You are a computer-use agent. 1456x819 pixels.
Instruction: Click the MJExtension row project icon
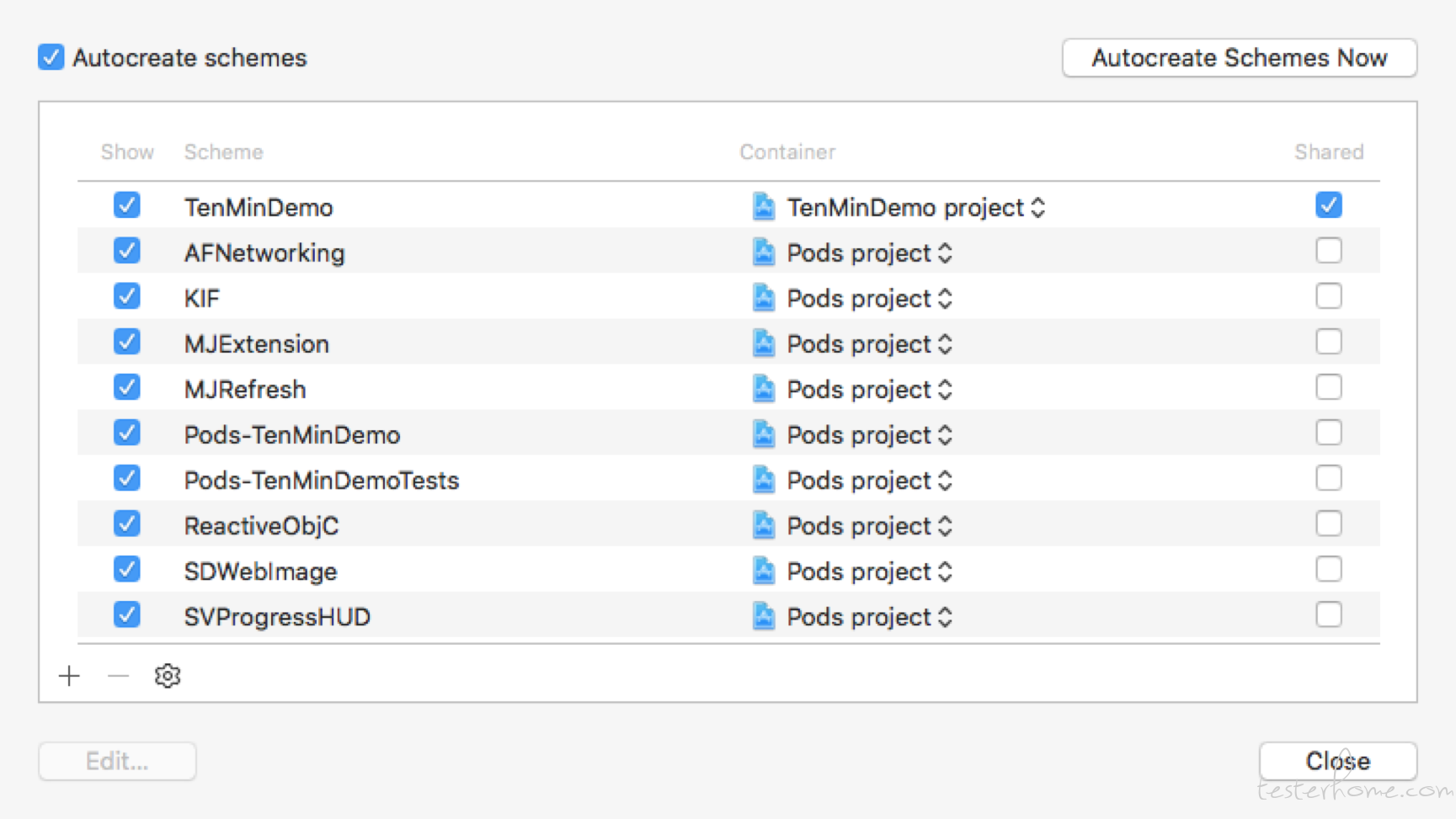tap(764, 343)
